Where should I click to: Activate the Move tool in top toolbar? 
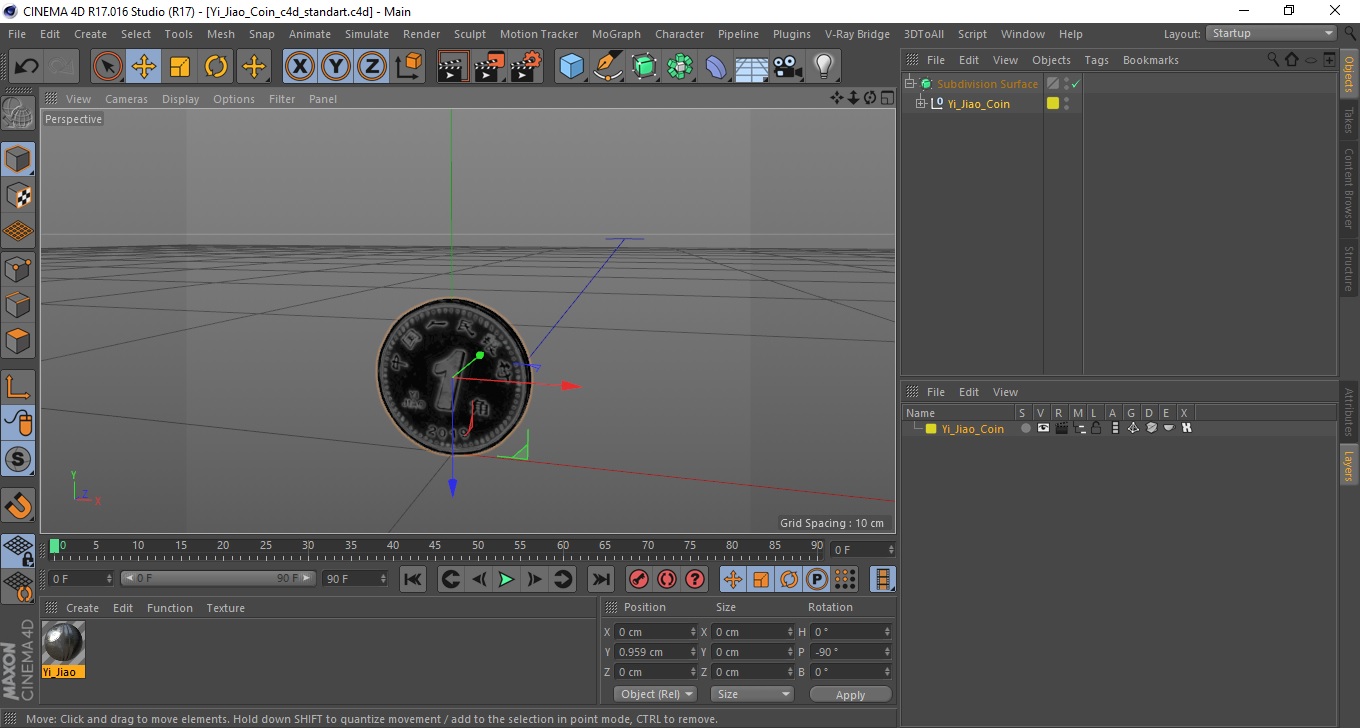144,67
